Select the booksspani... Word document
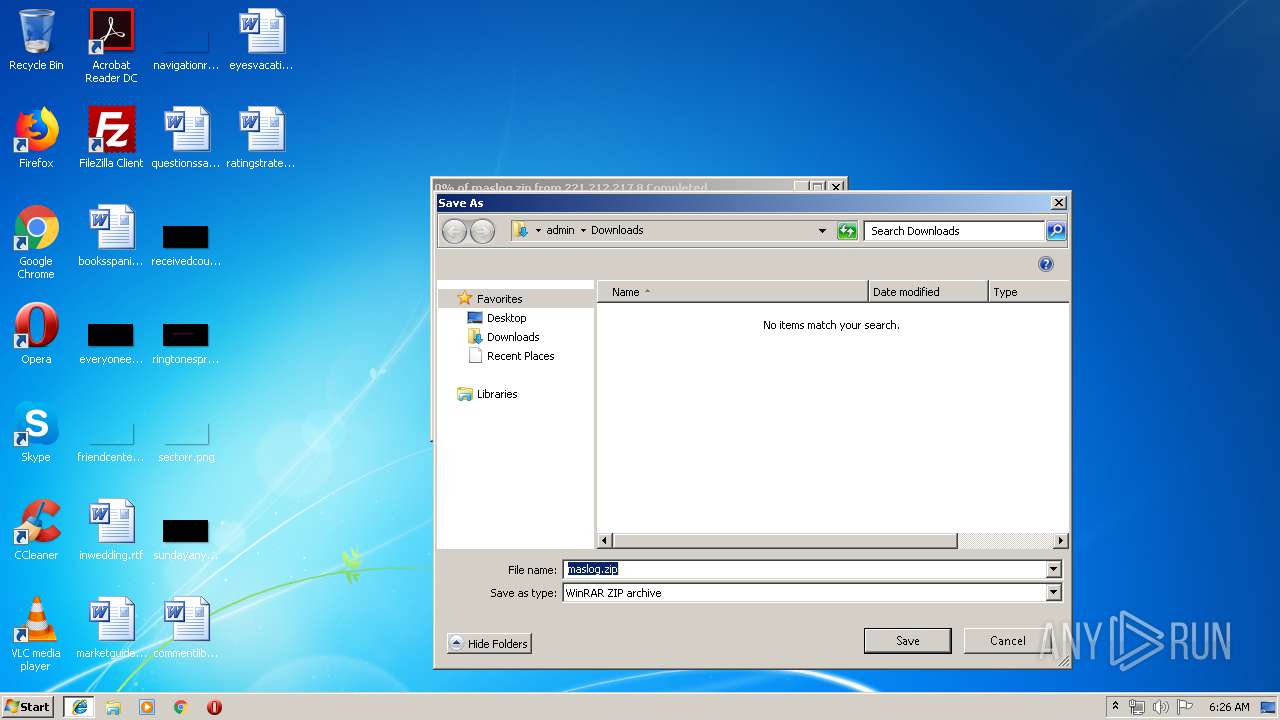The height and width of the screenshot is (720, 1280). click(111, 236)
